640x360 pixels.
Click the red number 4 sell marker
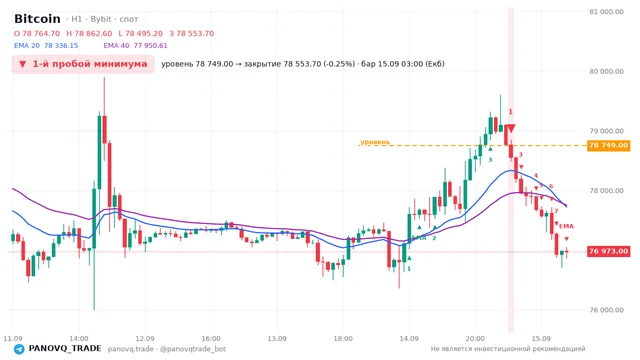pos(536,176)
